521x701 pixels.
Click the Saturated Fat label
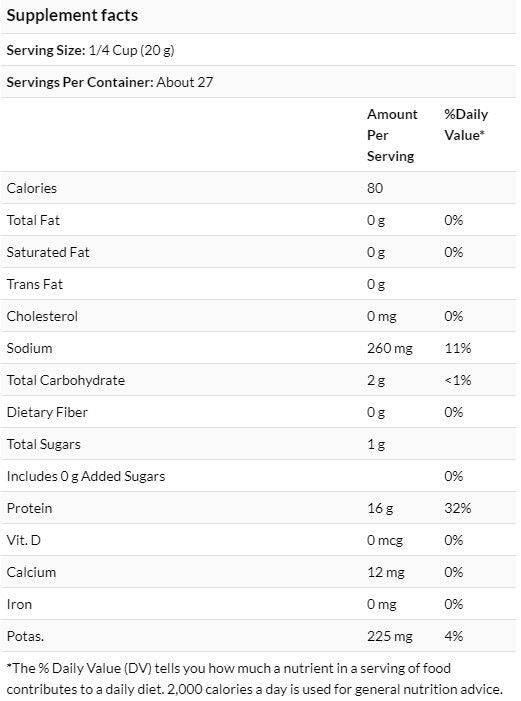[x=48, y=252]
